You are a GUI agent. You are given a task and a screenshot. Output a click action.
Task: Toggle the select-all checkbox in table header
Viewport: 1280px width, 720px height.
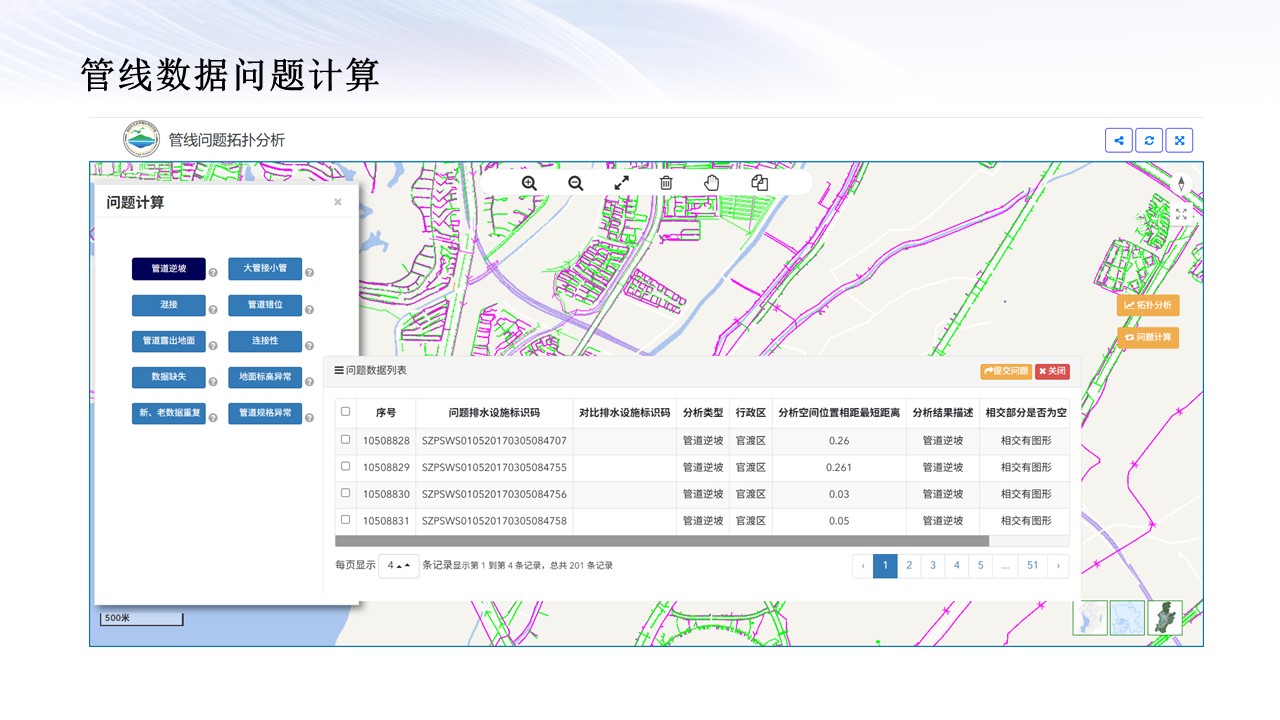point(346,411)
